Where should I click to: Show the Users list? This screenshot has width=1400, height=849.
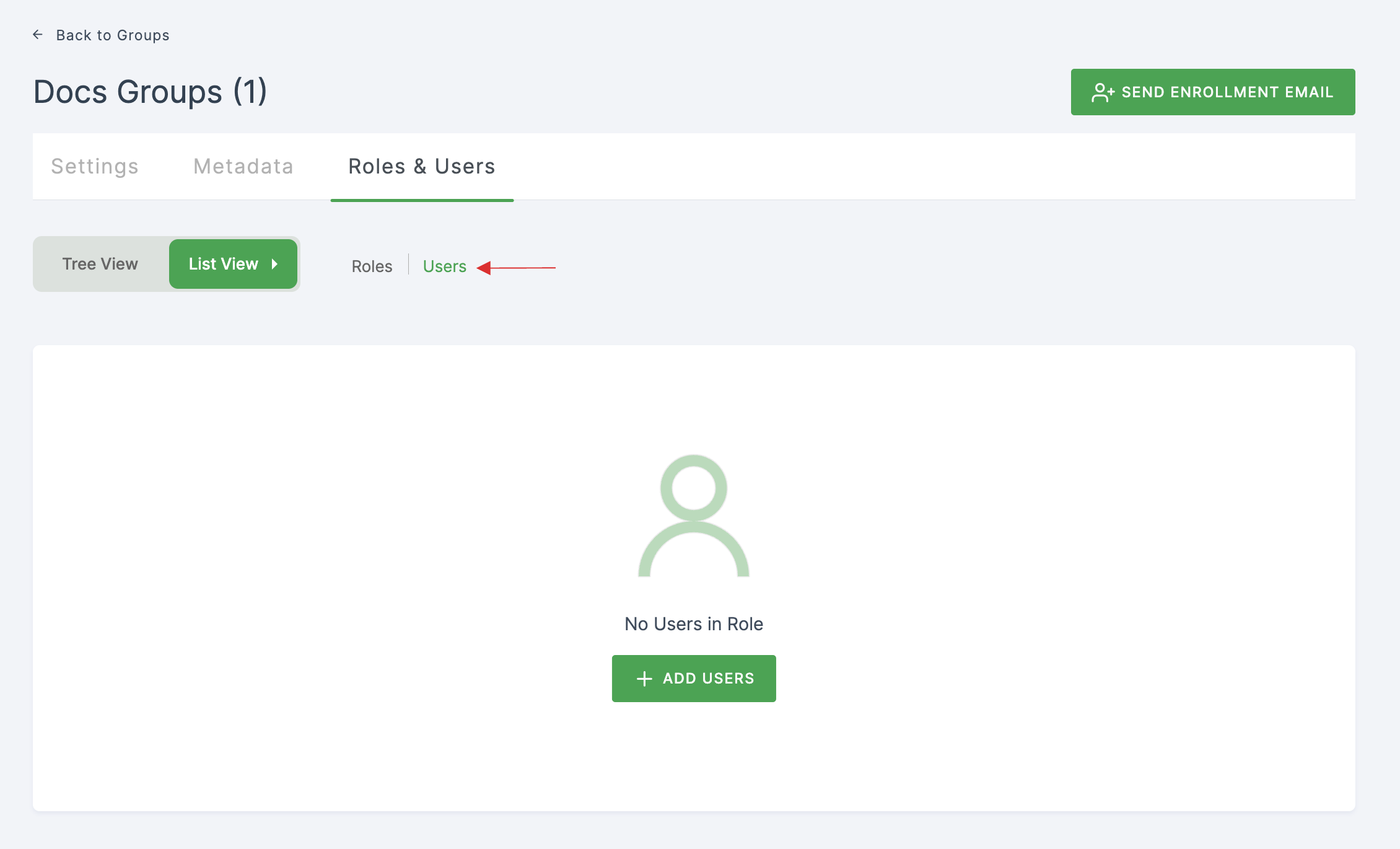click(444, 266)
